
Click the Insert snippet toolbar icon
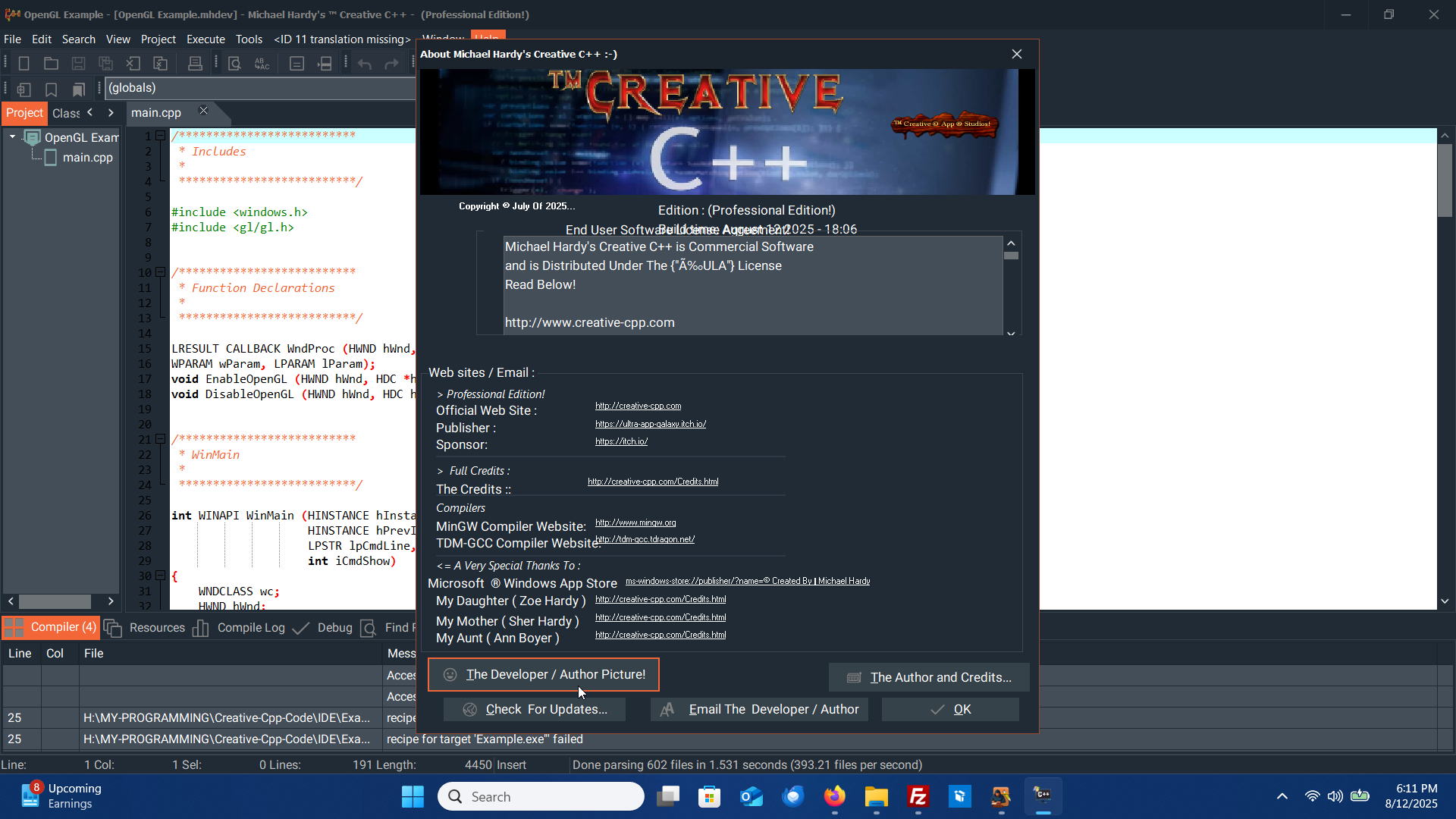(24, 89)
